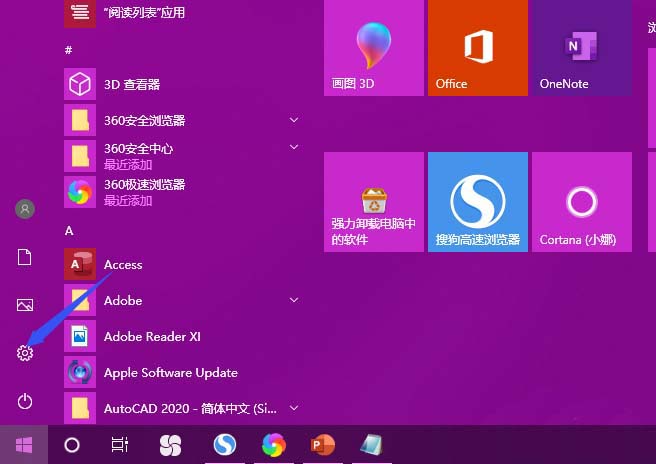The height and width of the screenshot is (464, 656).
Task: Select "阅读列表"应用 text entry
Action: click(x=144, y=13)
